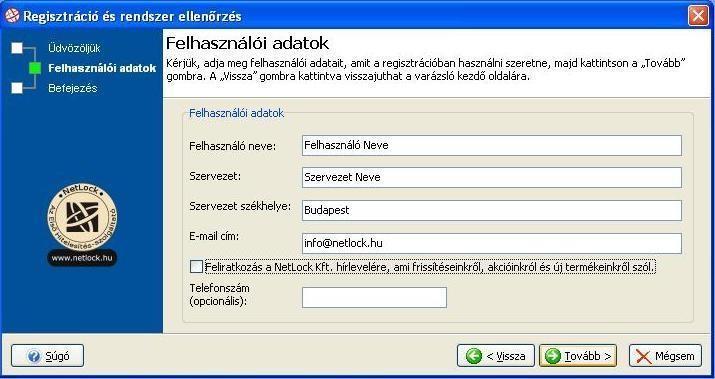Close the registration window with X button
Screen dimensions: 715x379
pos(698,16)
